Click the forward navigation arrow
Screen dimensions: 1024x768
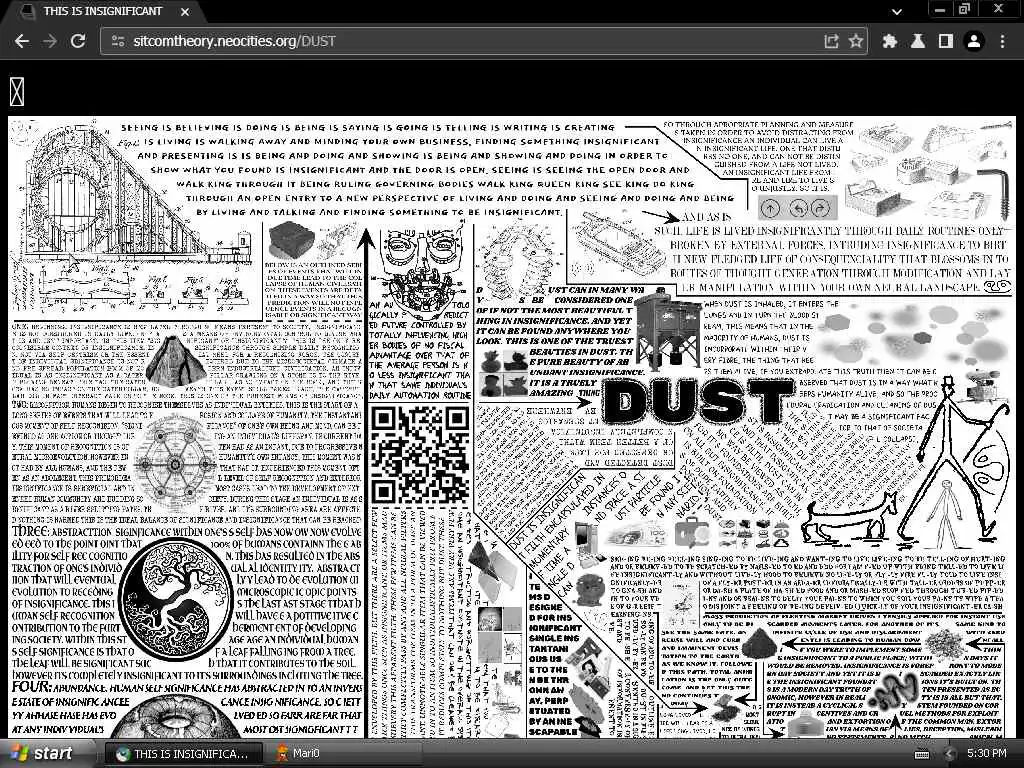coord(50,41)
